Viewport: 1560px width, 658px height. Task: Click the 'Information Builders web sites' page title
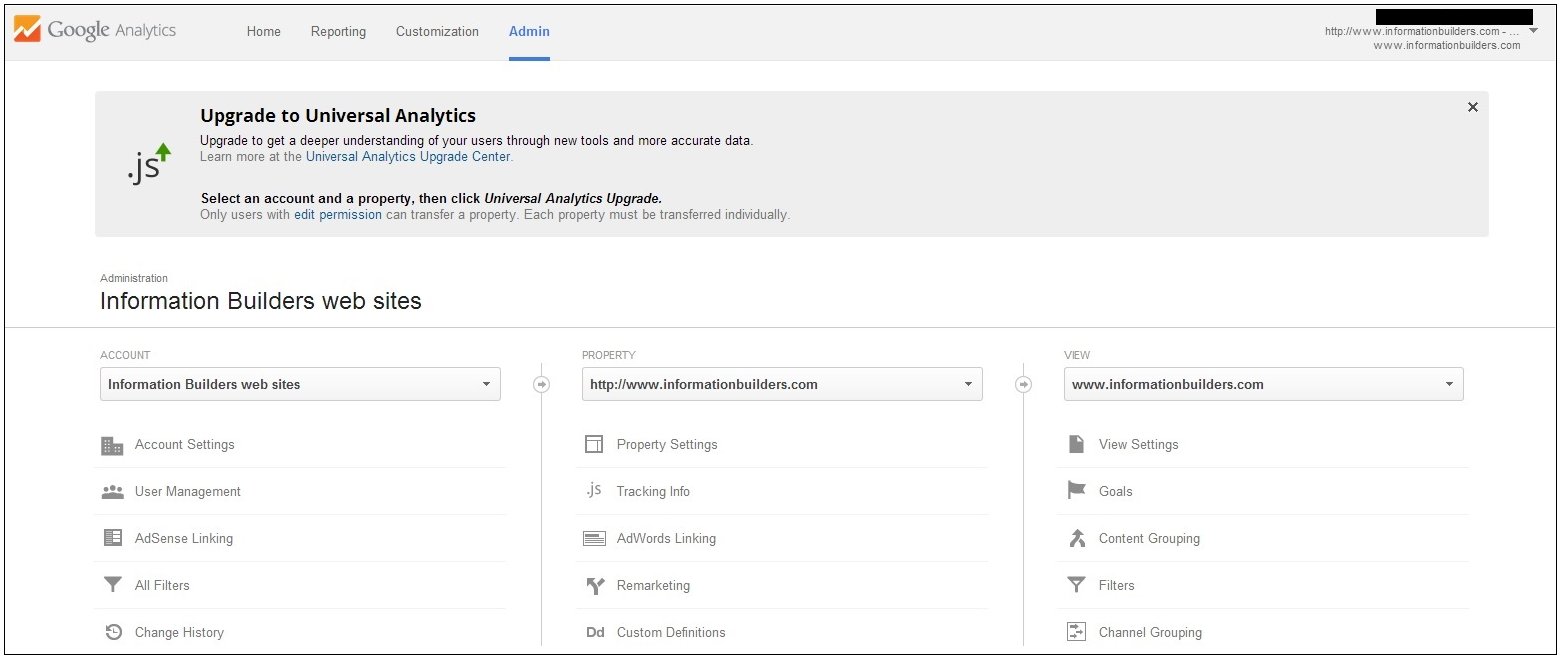261,301
